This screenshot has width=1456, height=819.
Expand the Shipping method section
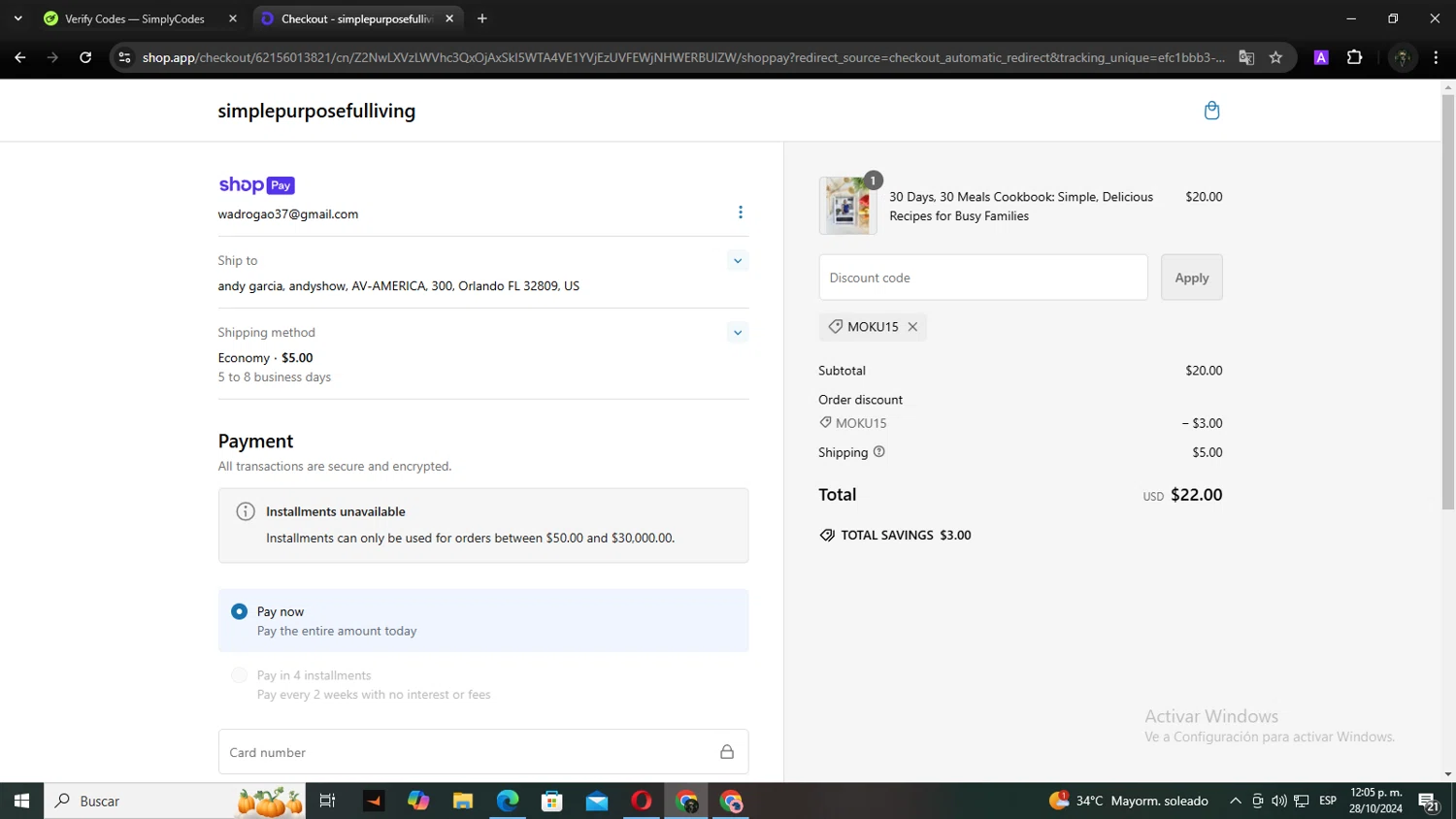point(738,332)
